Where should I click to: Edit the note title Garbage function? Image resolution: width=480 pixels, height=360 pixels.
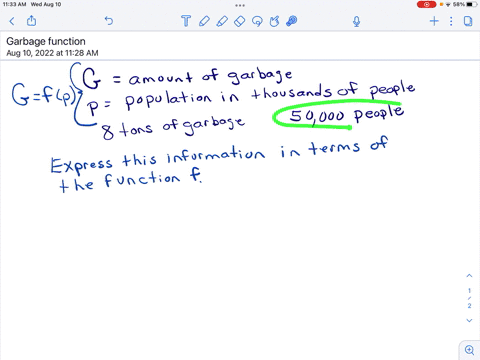pos(46,41)
